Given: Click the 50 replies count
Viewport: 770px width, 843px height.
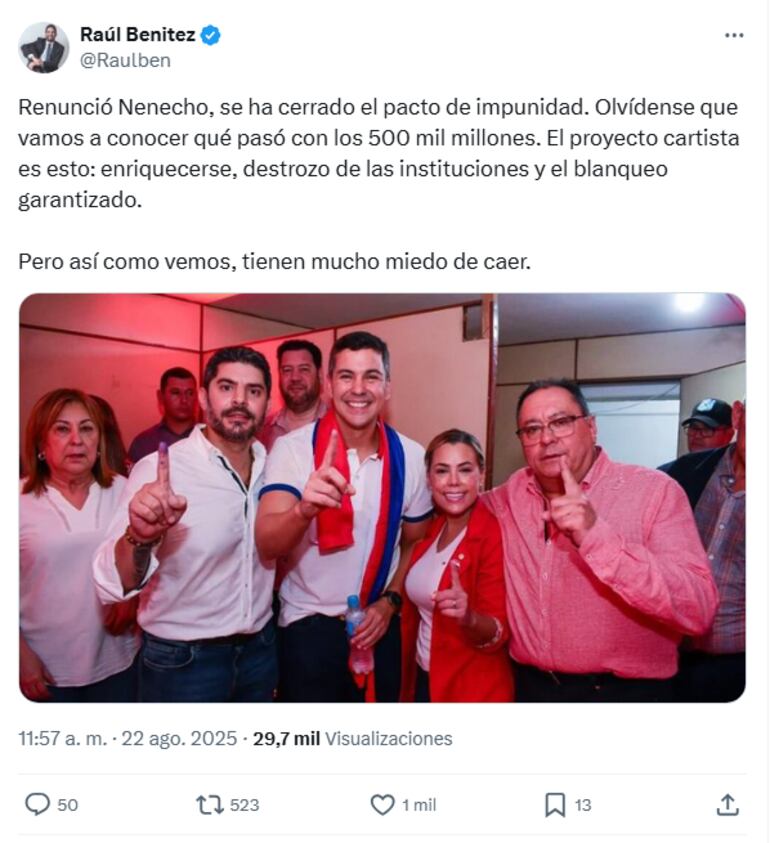Looking at the screenshot, I should point(68,805).
